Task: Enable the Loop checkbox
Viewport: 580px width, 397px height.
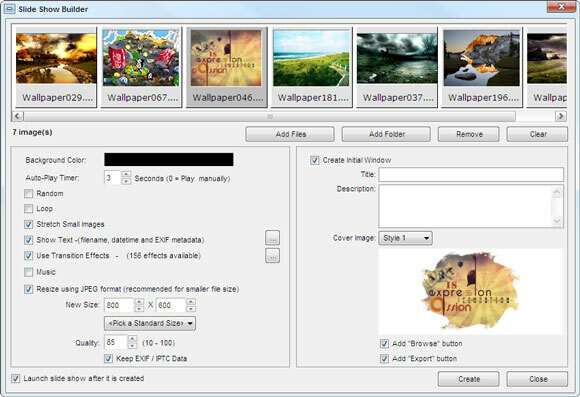Action: point(28,209)
